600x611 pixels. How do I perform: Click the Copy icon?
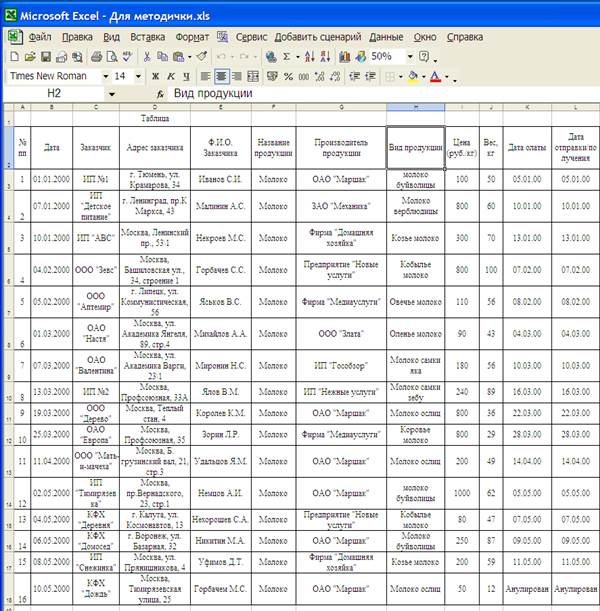coord(162,57)
